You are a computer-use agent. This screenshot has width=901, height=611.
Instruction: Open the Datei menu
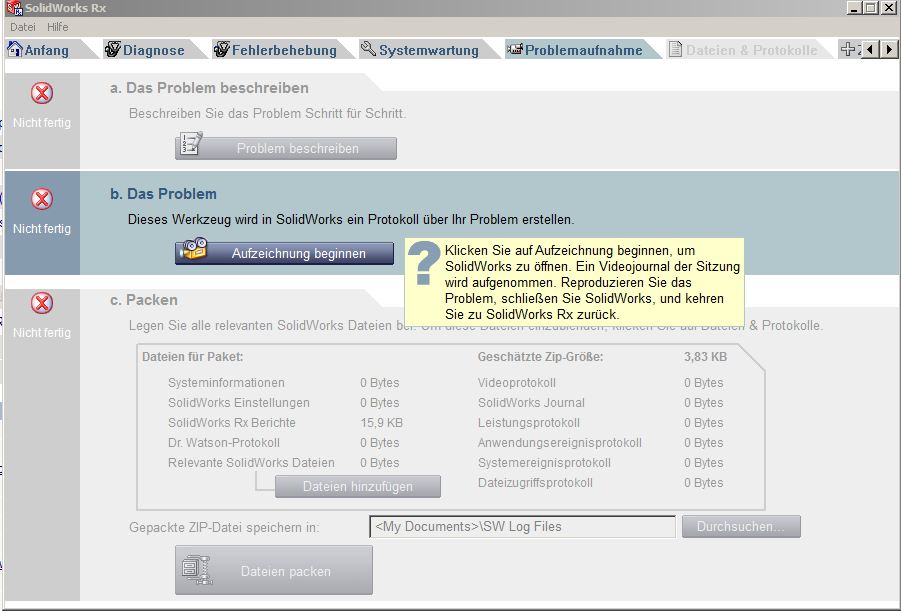tap(23, 27)
